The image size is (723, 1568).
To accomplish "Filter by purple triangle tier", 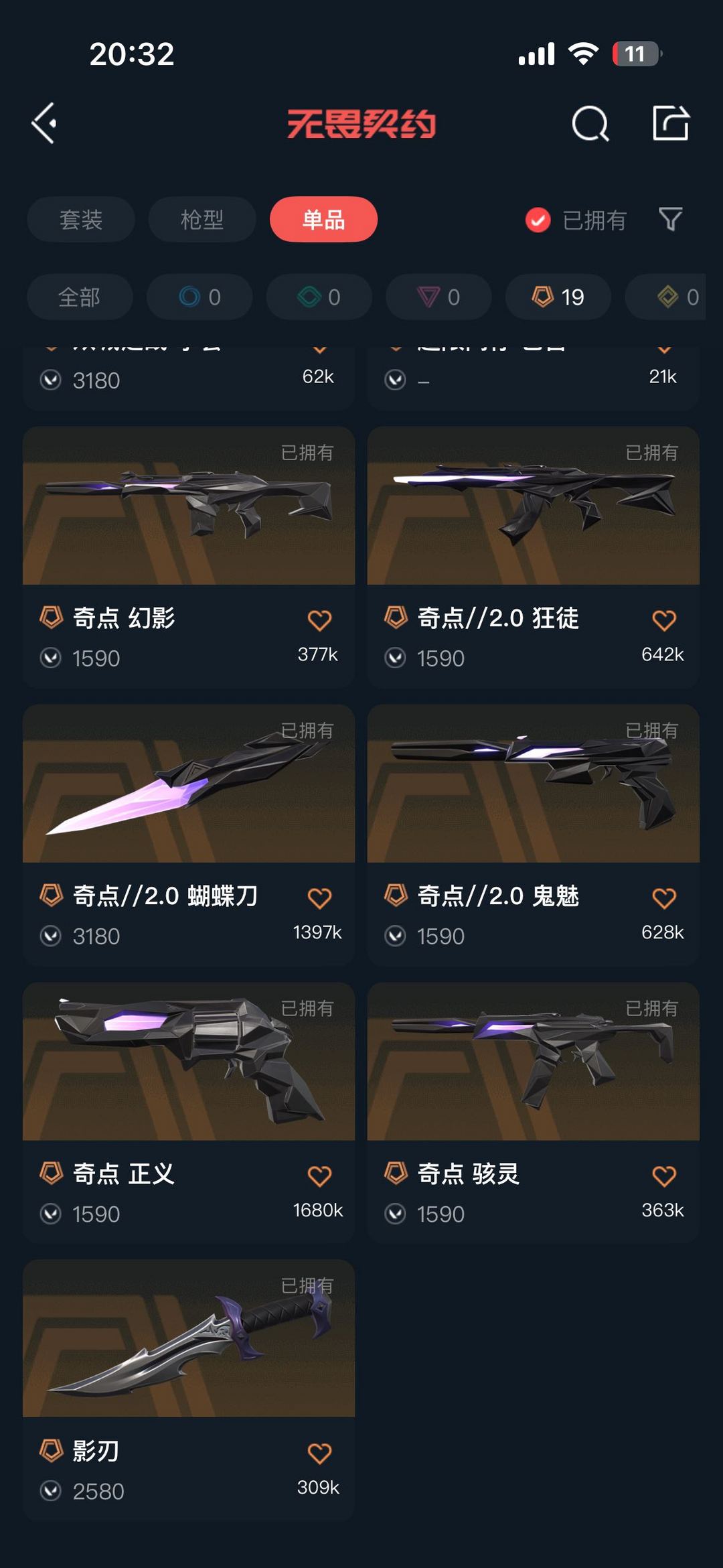I will 438,297.
